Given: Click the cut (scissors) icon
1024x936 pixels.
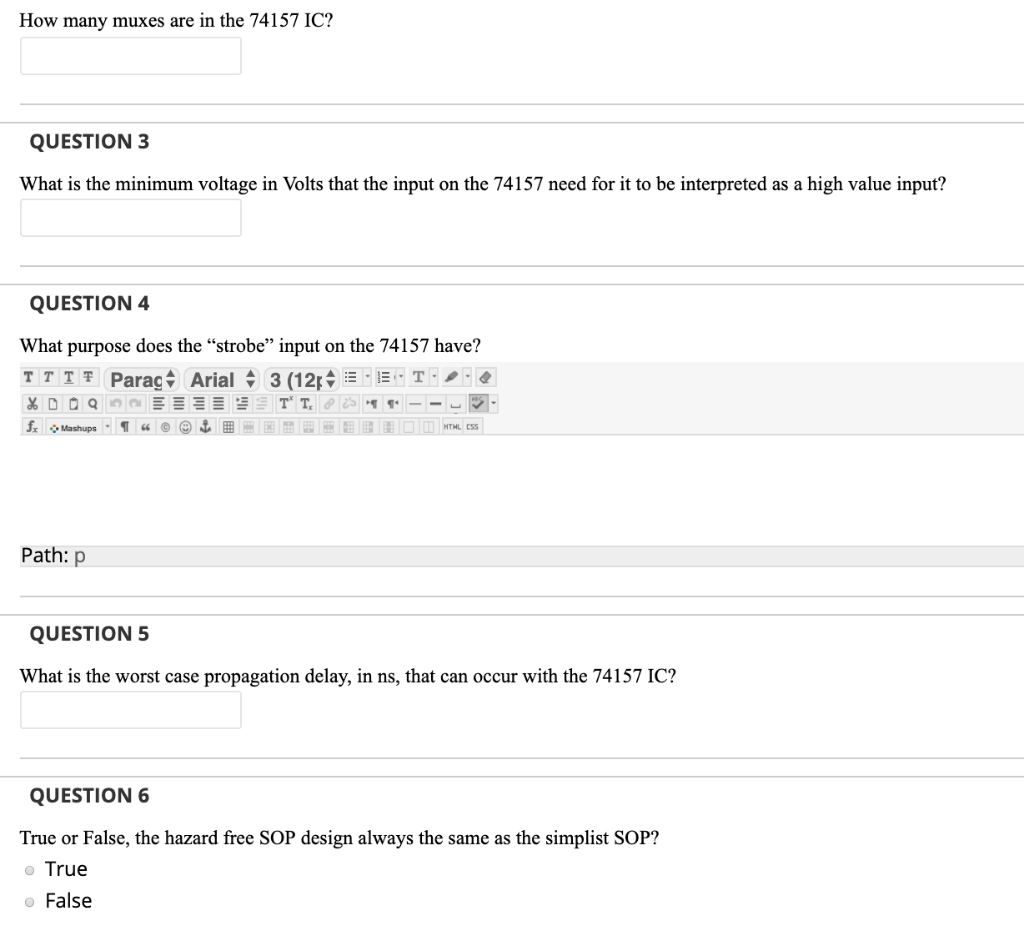Looking at the screenshot, I should pos(32,402).
